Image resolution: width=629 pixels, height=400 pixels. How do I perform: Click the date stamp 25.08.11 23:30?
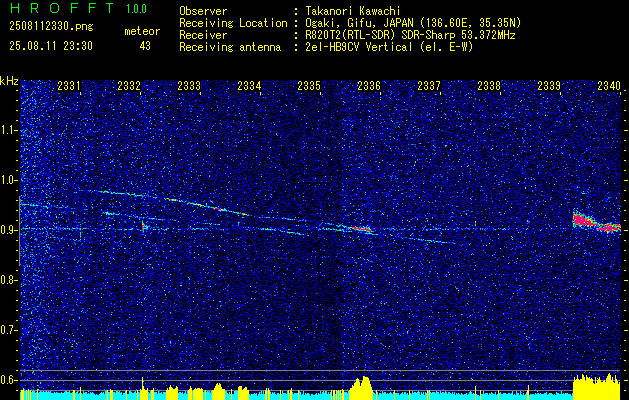pos(51,46)
